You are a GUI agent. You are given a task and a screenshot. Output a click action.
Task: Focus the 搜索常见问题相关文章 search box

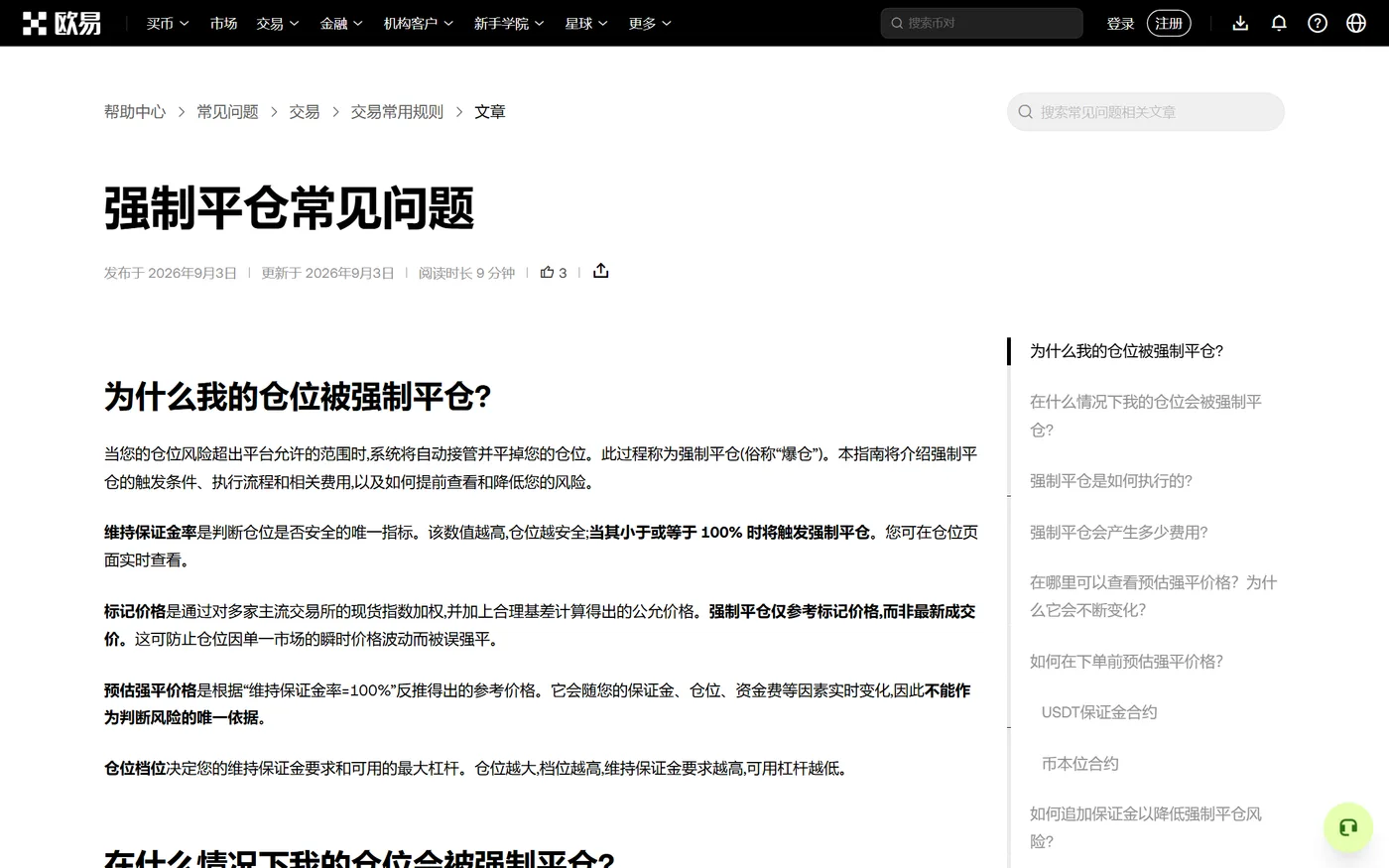click(x=1145, y=112)
